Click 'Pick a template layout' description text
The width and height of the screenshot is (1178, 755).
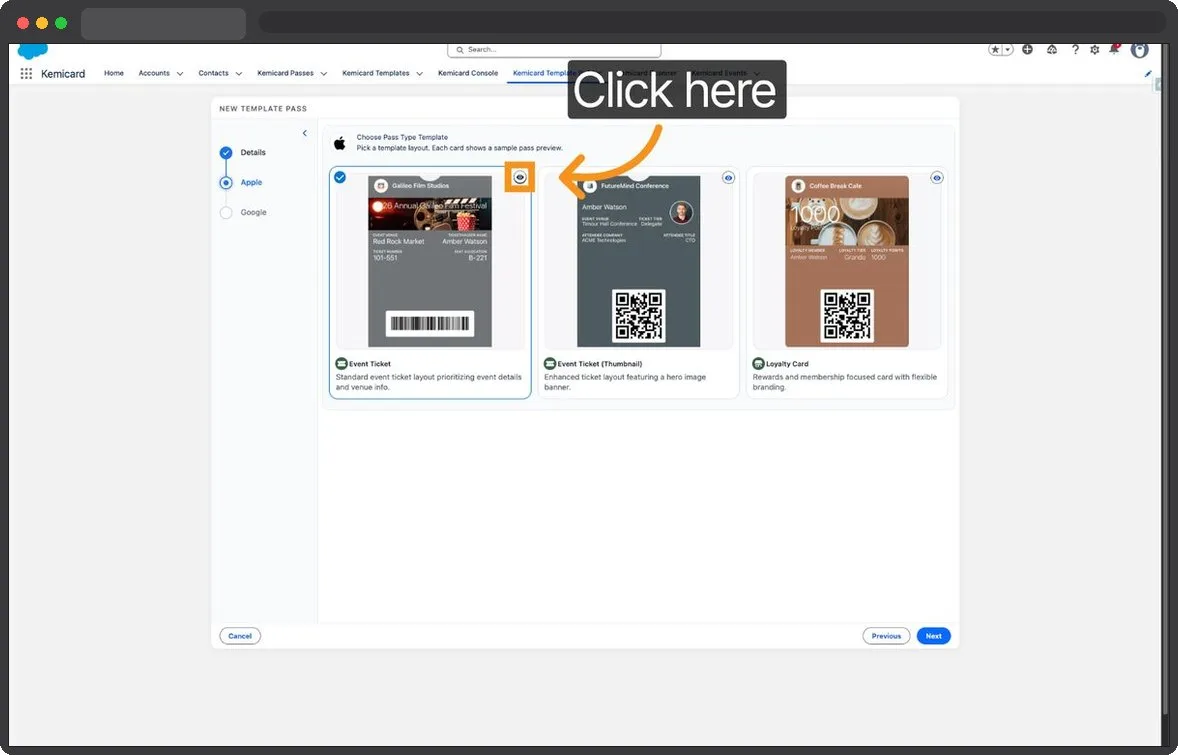click(459, 148)
